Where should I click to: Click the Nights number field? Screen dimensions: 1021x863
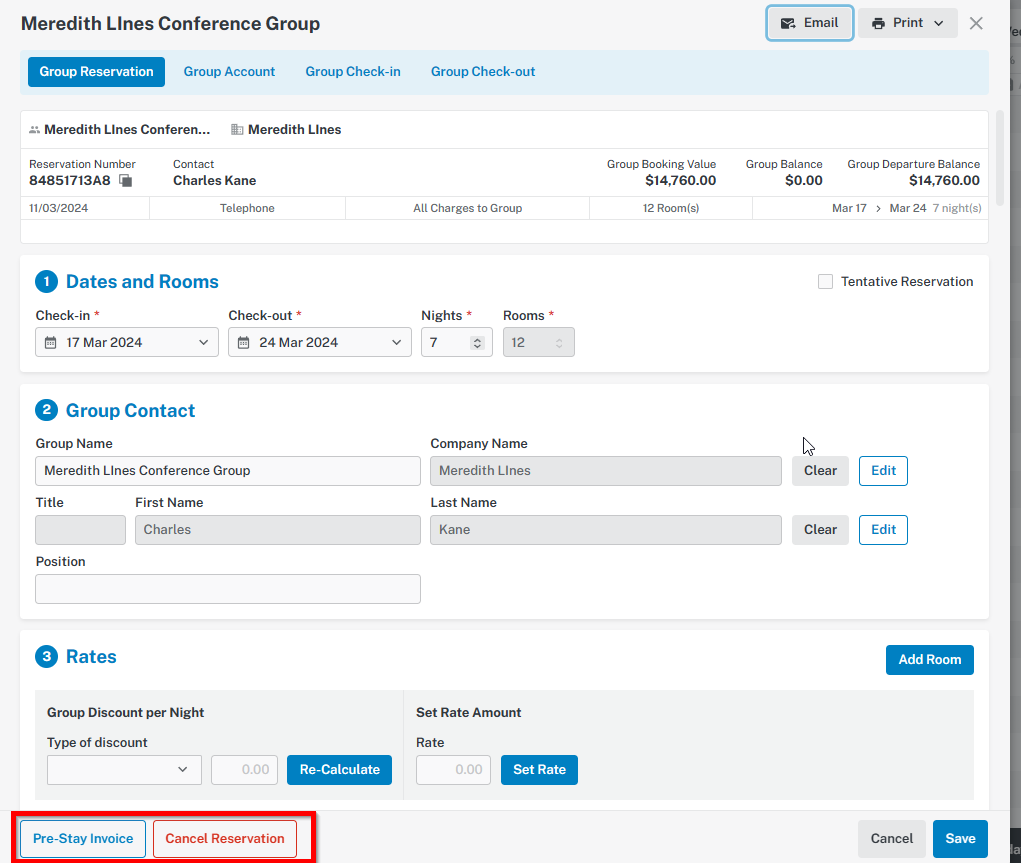(457, 343)
